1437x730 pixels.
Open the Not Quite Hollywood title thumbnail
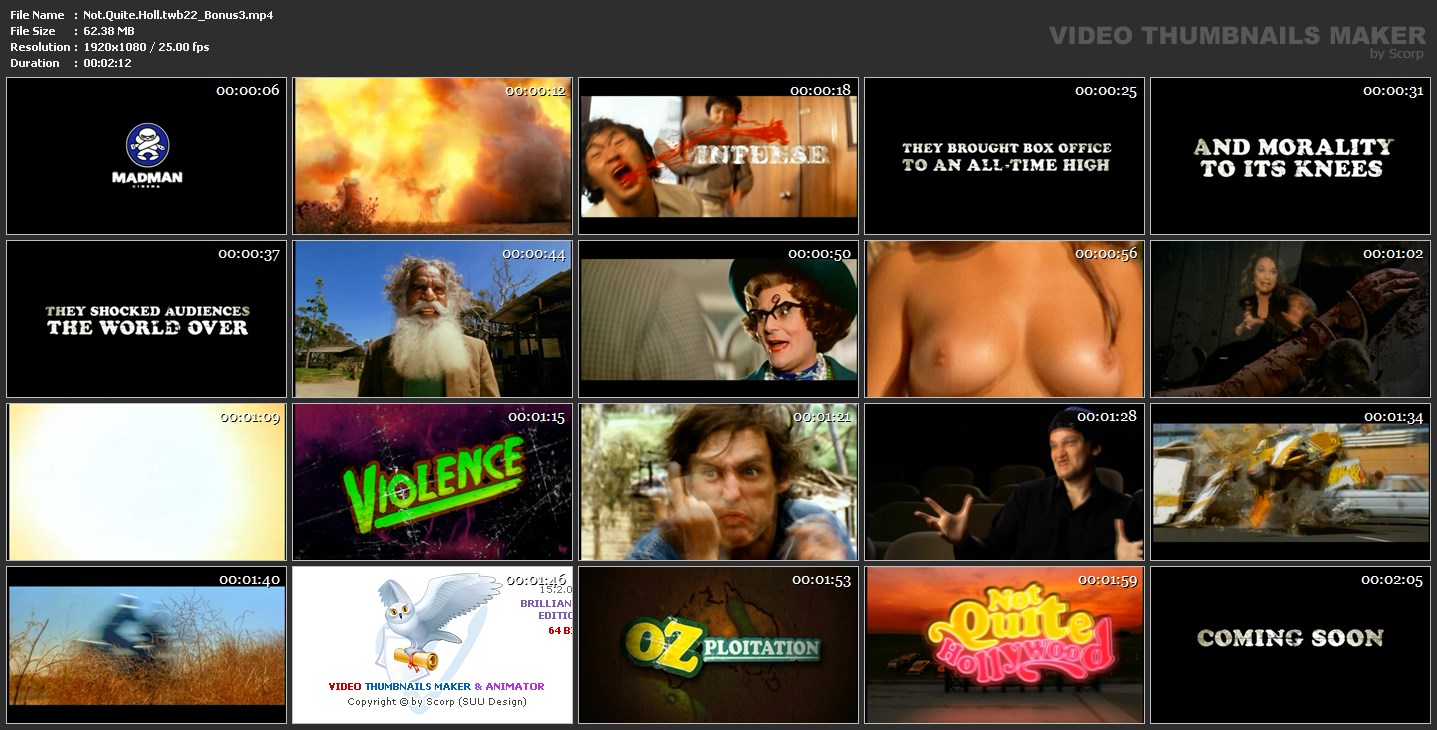1005,645
